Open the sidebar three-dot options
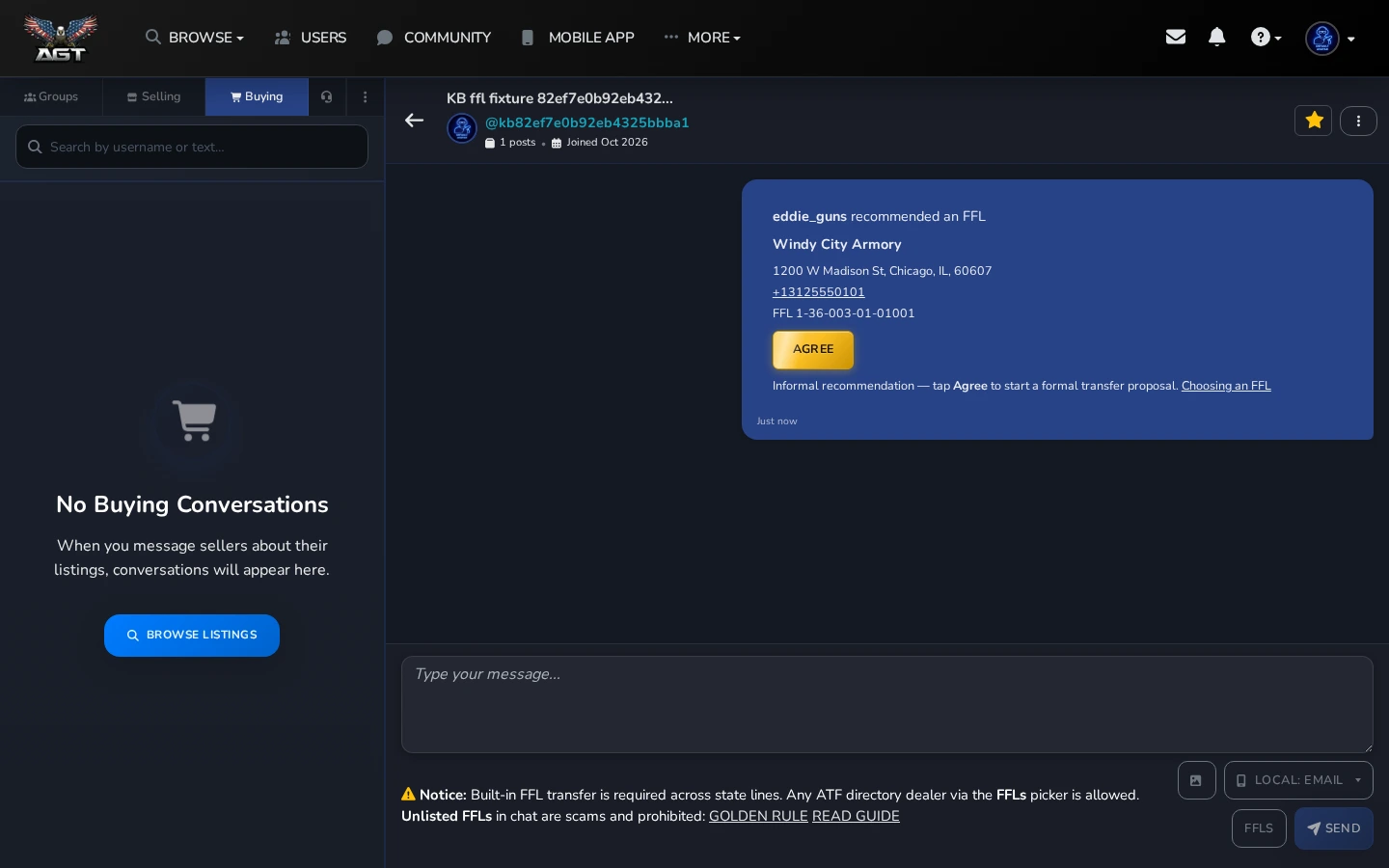This screenshot has width=1389, height=868. click(365, 96)
